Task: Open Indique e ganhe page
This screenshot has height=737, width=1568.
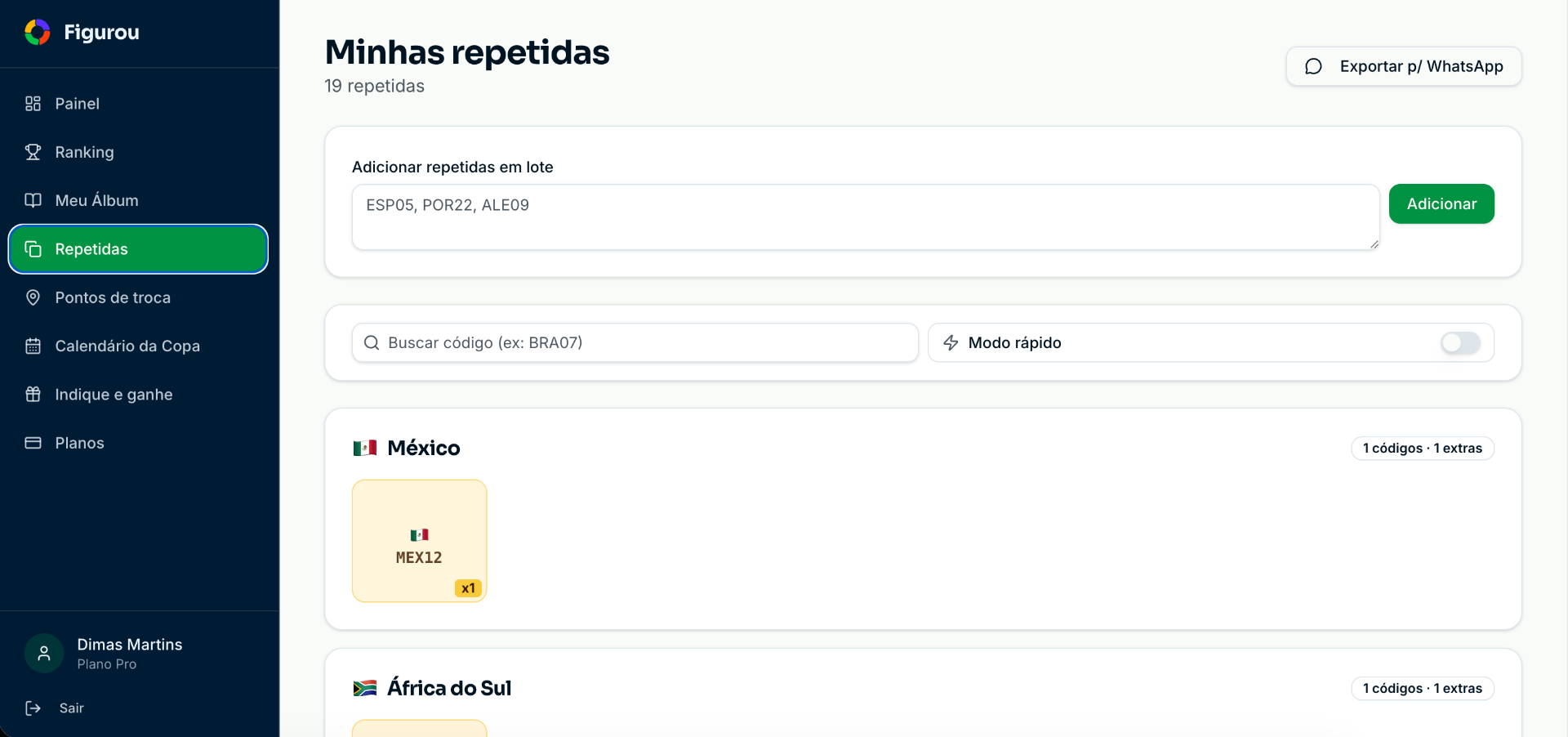Action: pos(138,395)
